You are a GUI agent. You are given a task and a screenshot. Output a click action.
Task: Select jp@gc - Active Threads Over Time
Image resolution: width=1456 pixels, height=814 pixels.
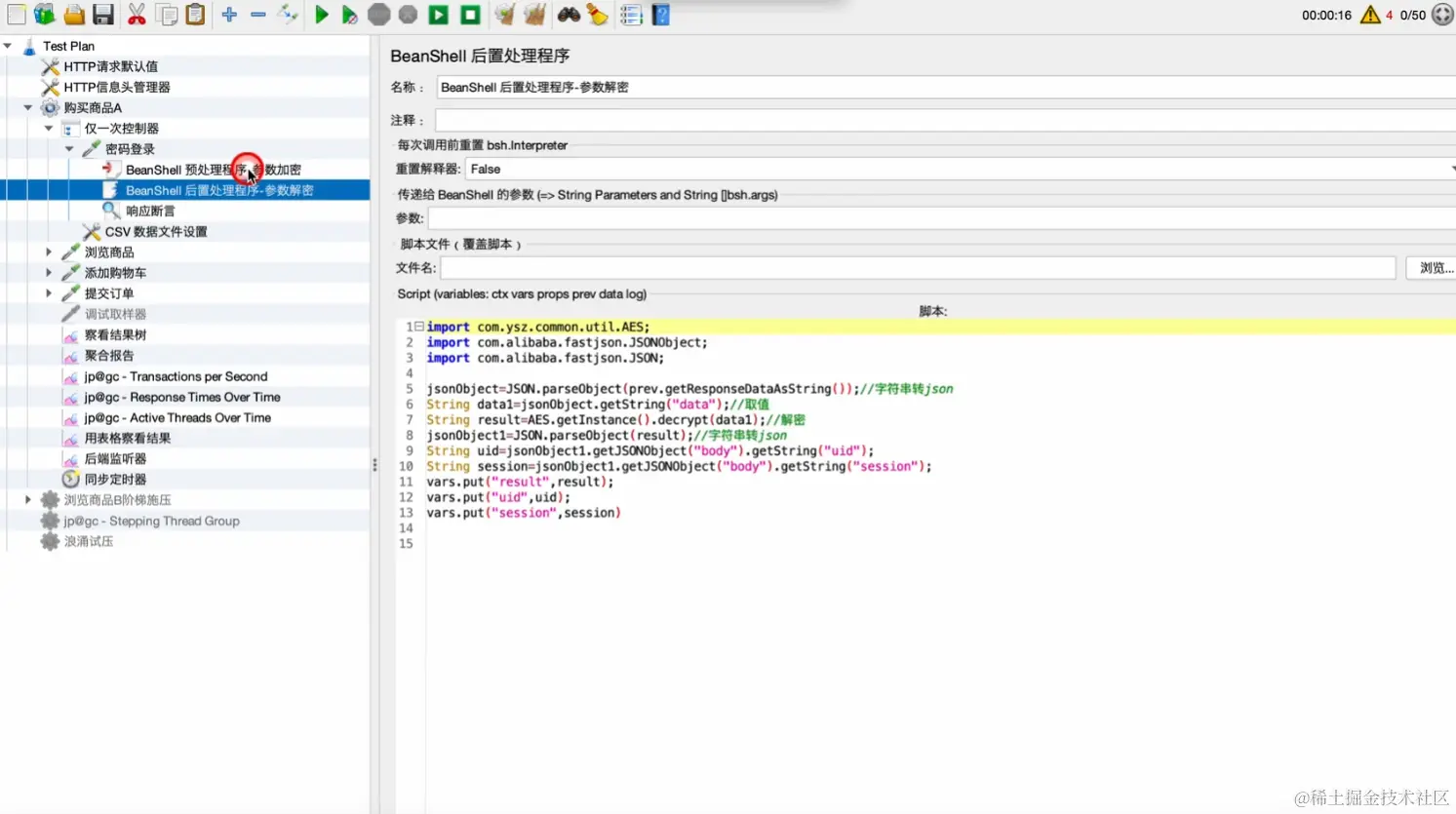177,417
